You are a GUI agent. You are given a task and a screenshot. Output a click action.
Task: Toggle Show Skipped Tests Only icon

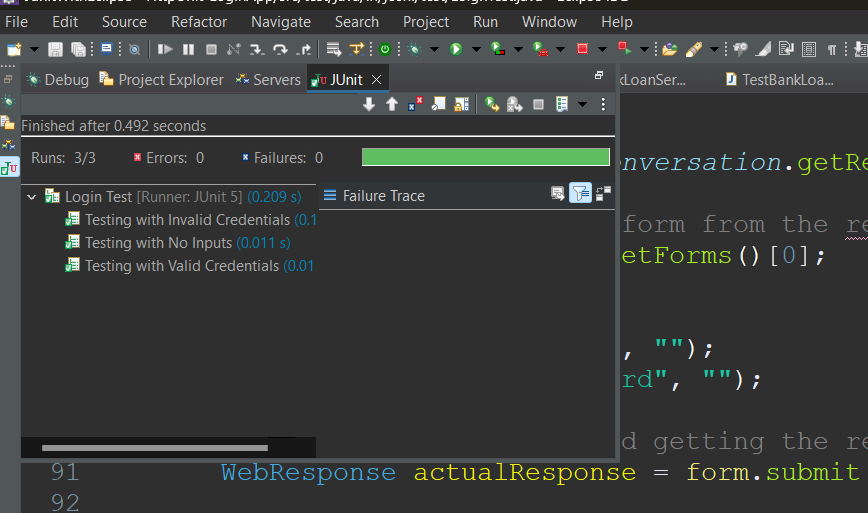tap(438, 104)
